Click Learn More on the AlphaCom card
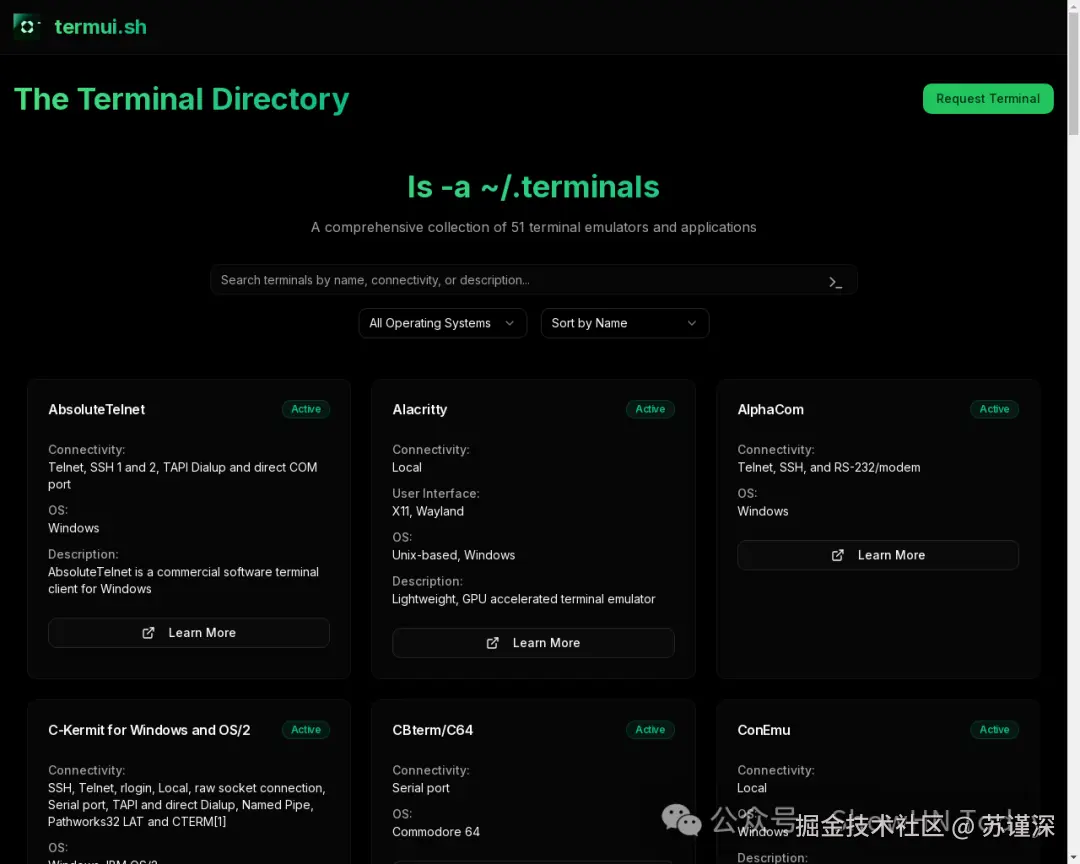The height and width of the screenshot is (864, 1080). pyautogui.click(x=877, y=555)
